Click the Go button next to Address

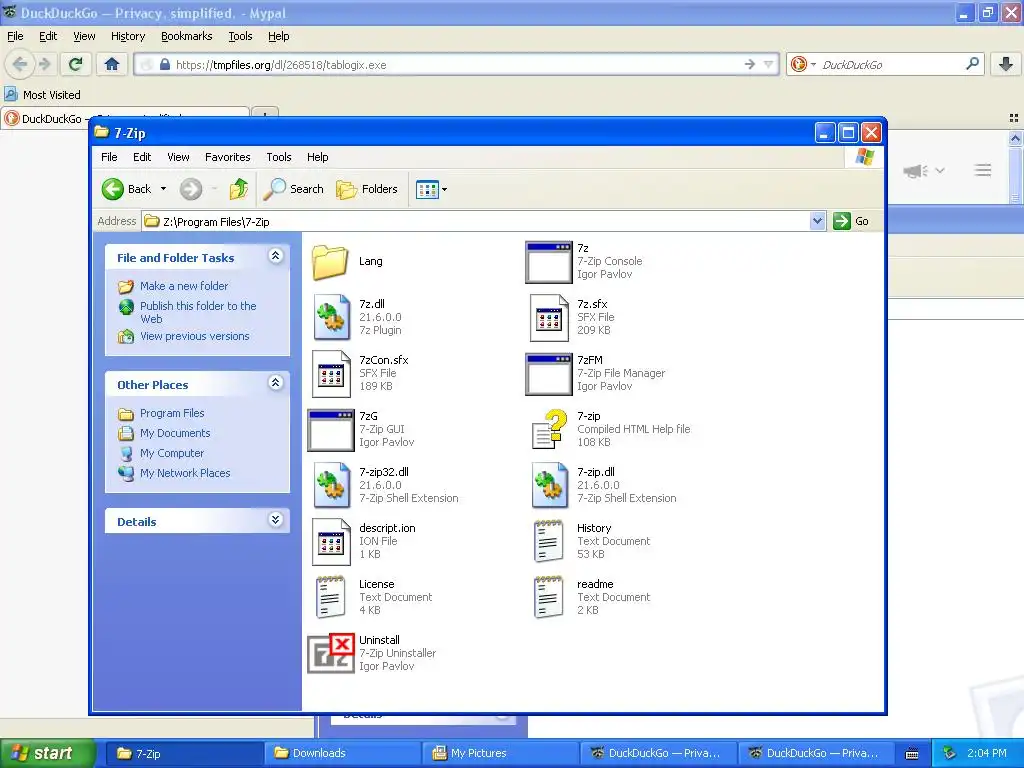(x=852, y=221)
